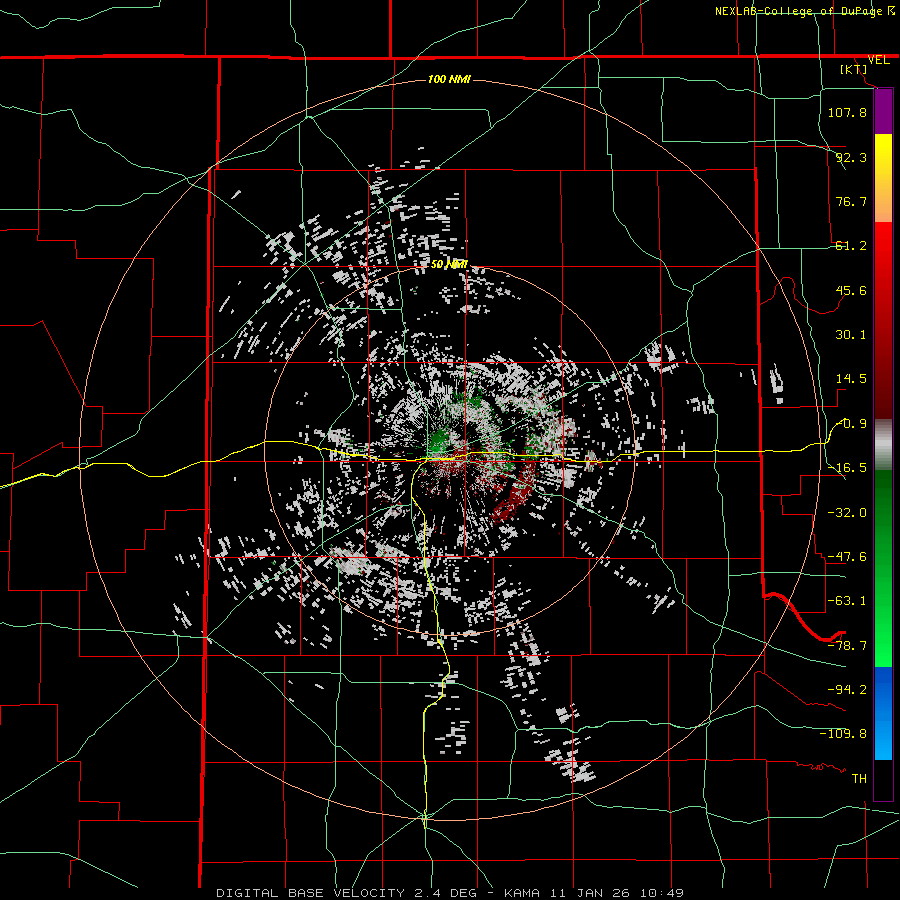This screenshot has height=900, width=900.
Task: Click the 100 NMI range ring label
Action: click(x=449, y=79)
